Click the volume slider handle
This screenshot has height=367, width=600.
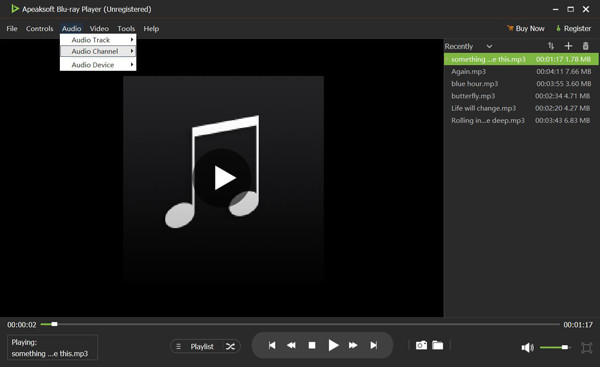pos(565,347)
